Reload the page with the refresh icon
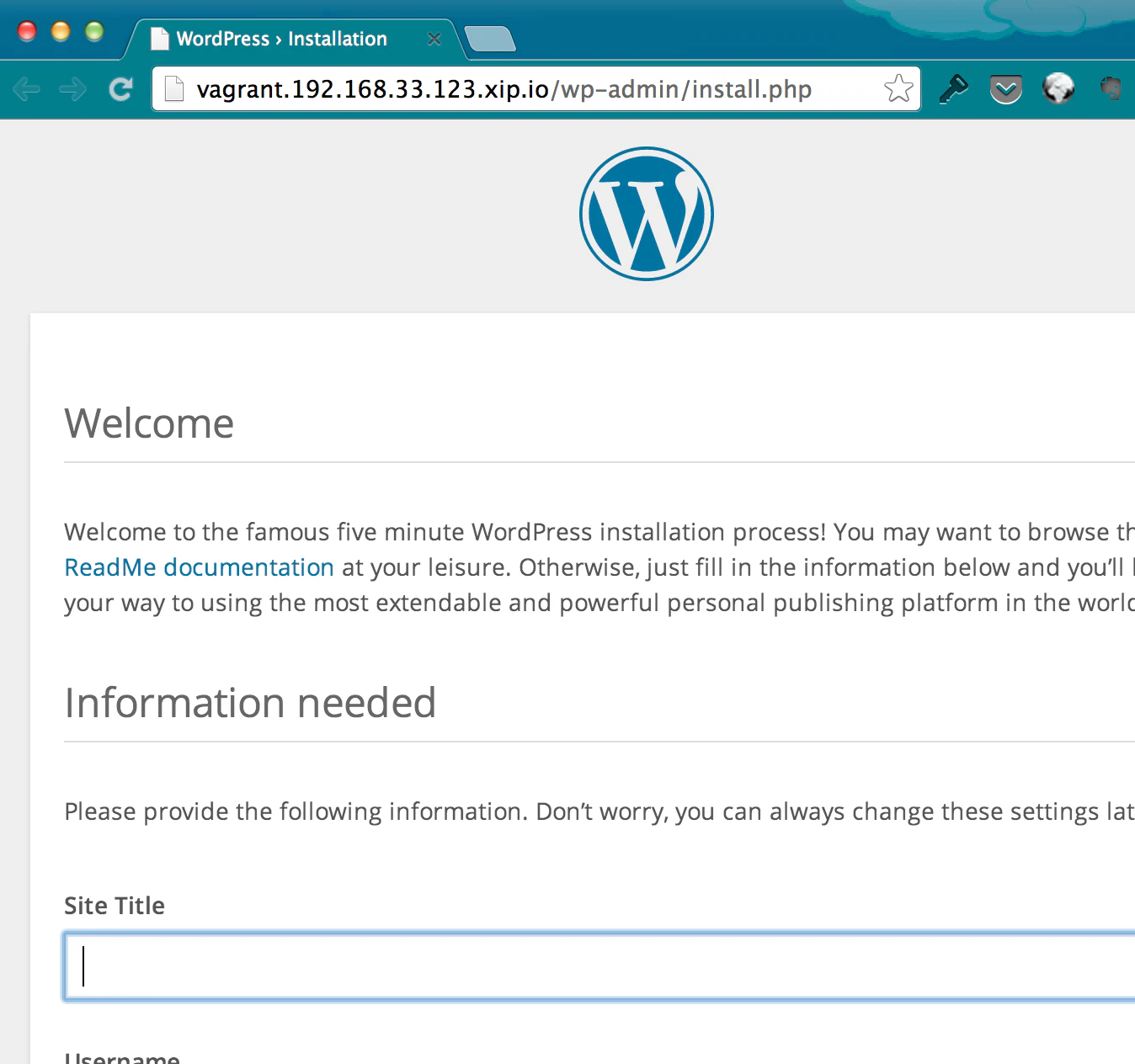 coord(121,88)
